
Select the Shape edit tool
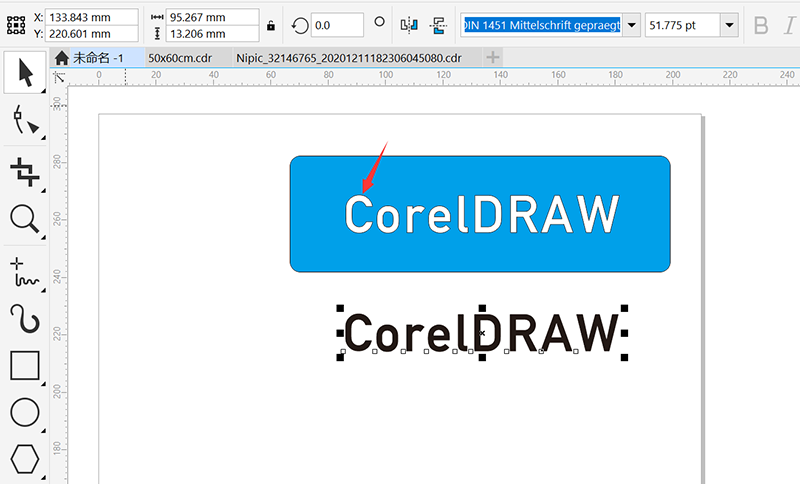(x=25, y=121)
